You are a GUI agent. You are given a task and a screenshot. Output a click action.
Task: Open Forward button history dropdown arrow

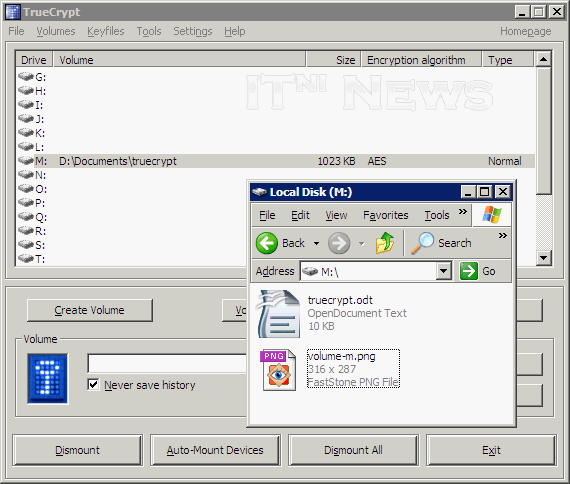point(361,243)
